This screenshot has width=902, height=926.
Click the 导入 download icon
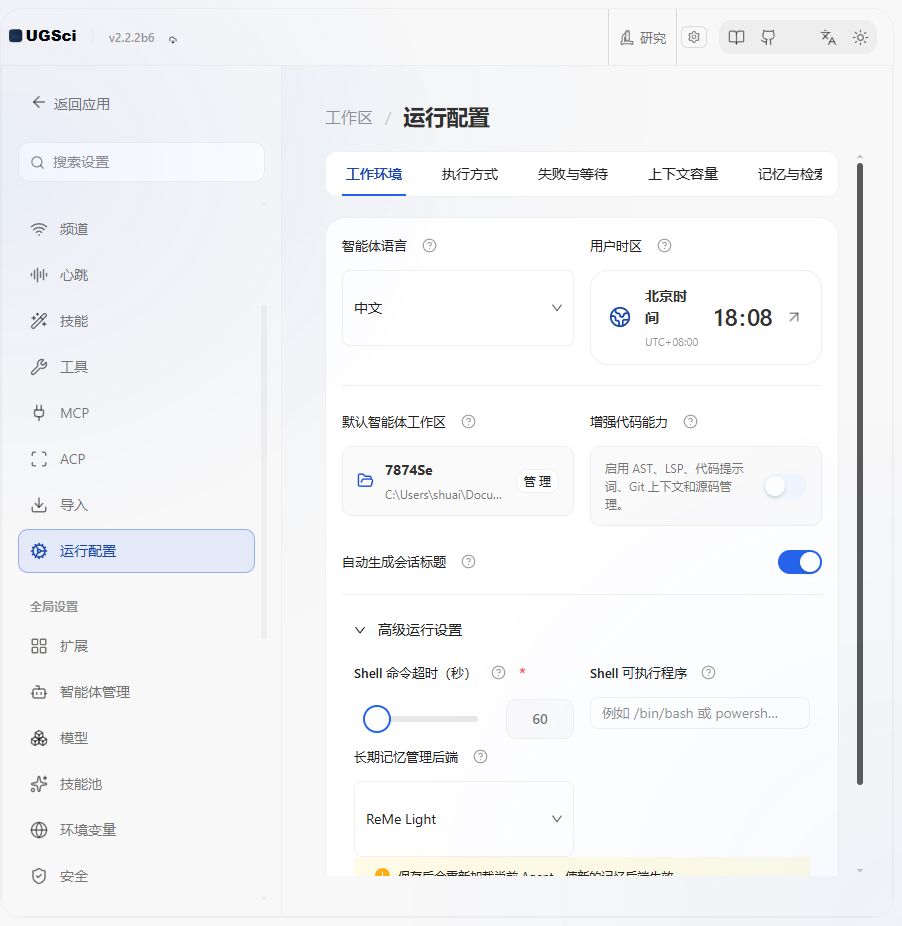pos(39,505)
